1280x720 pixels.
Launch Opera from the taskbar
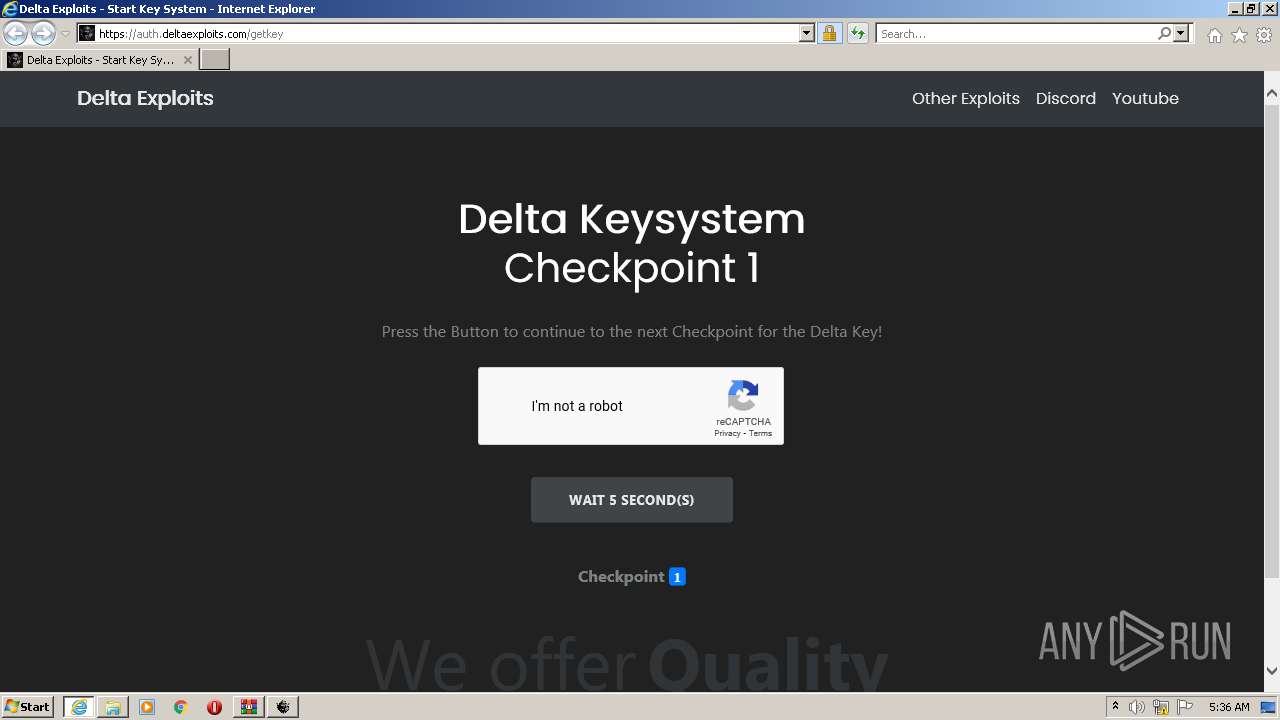coord(214,707)
